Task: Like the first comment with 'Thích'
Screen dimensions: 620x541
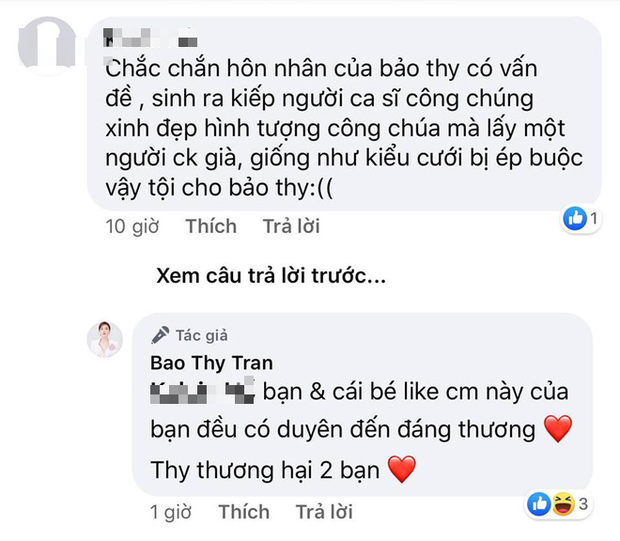Action: point(210,226)
